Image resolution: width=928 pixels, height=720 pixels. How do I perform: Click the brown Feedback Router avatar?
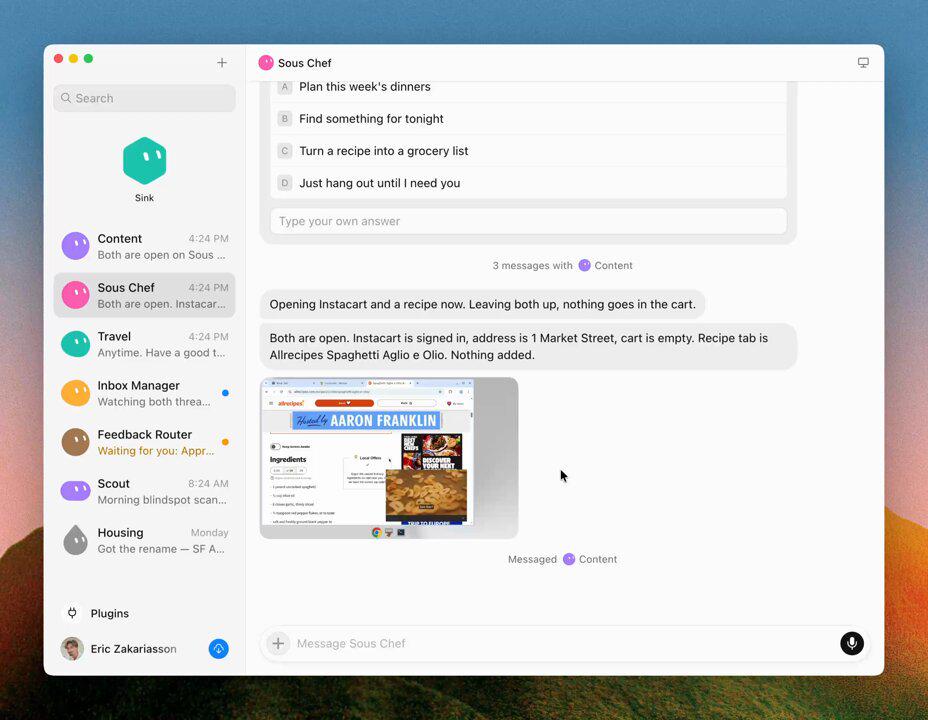(x=76, y=443)
